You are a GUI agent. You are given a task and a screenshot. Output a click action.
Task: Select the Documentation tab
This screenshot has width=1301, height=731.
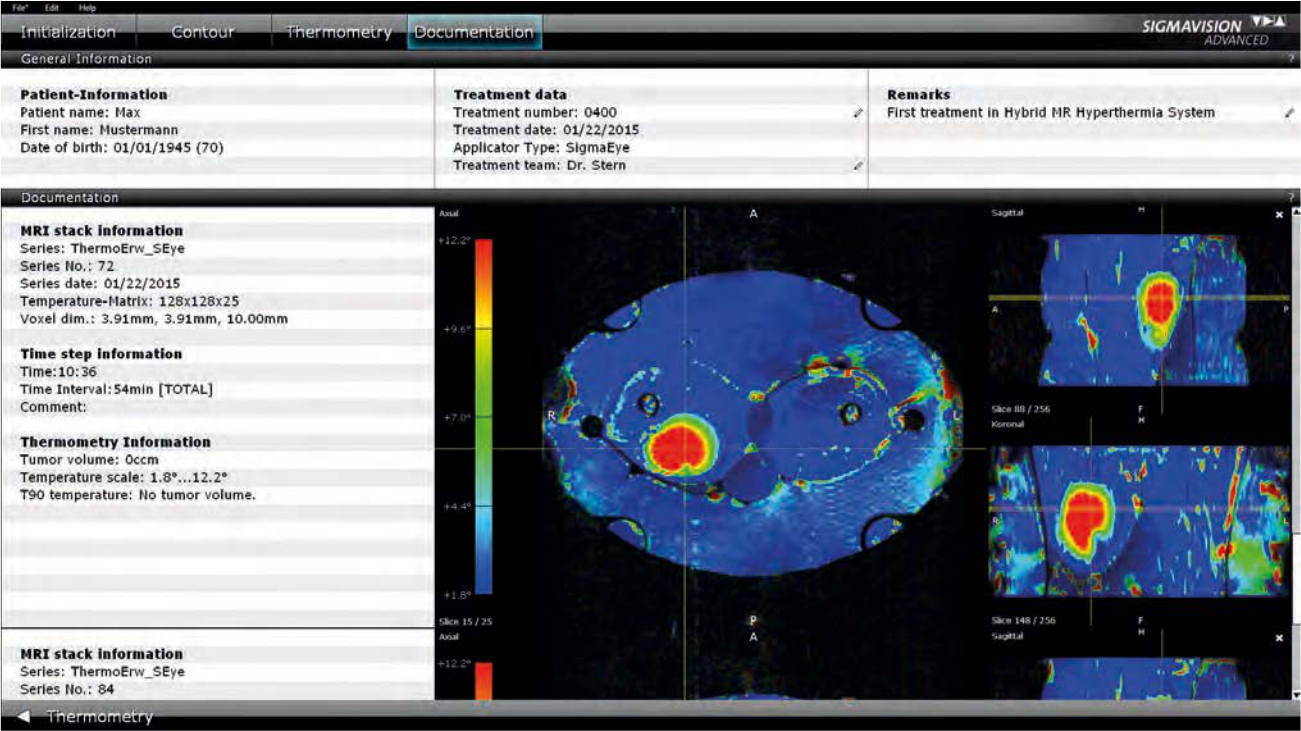(474, 32)
